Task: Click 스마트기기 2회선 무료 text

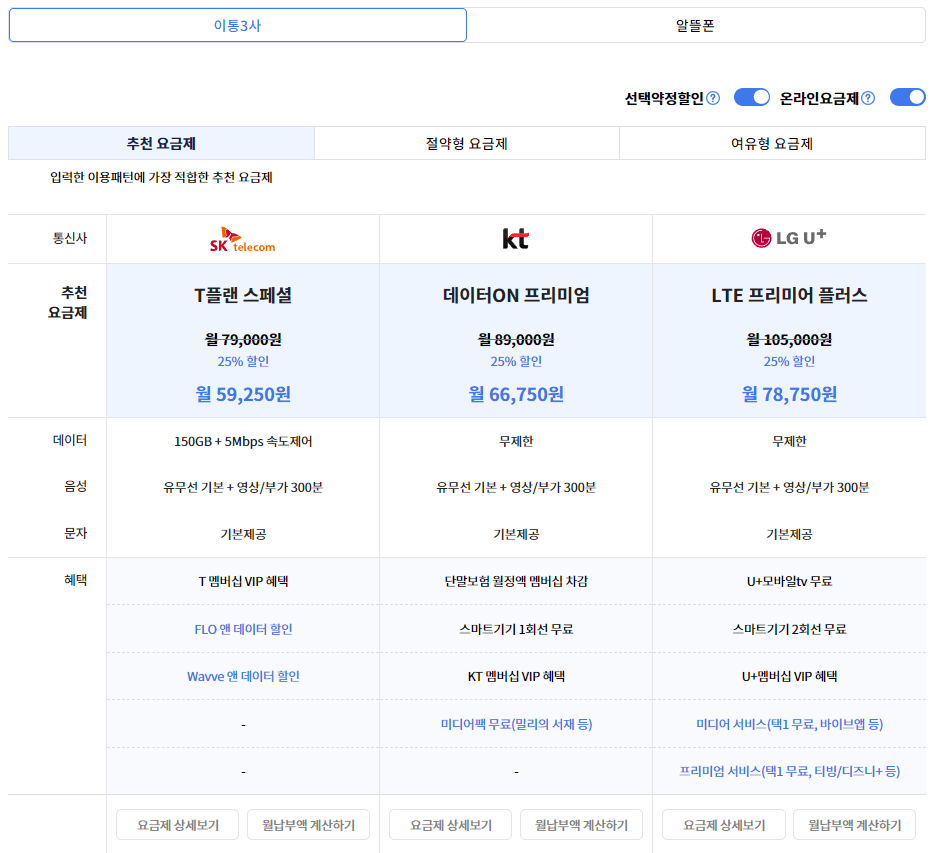Action: pyautogui.click(x=789, y=629)
